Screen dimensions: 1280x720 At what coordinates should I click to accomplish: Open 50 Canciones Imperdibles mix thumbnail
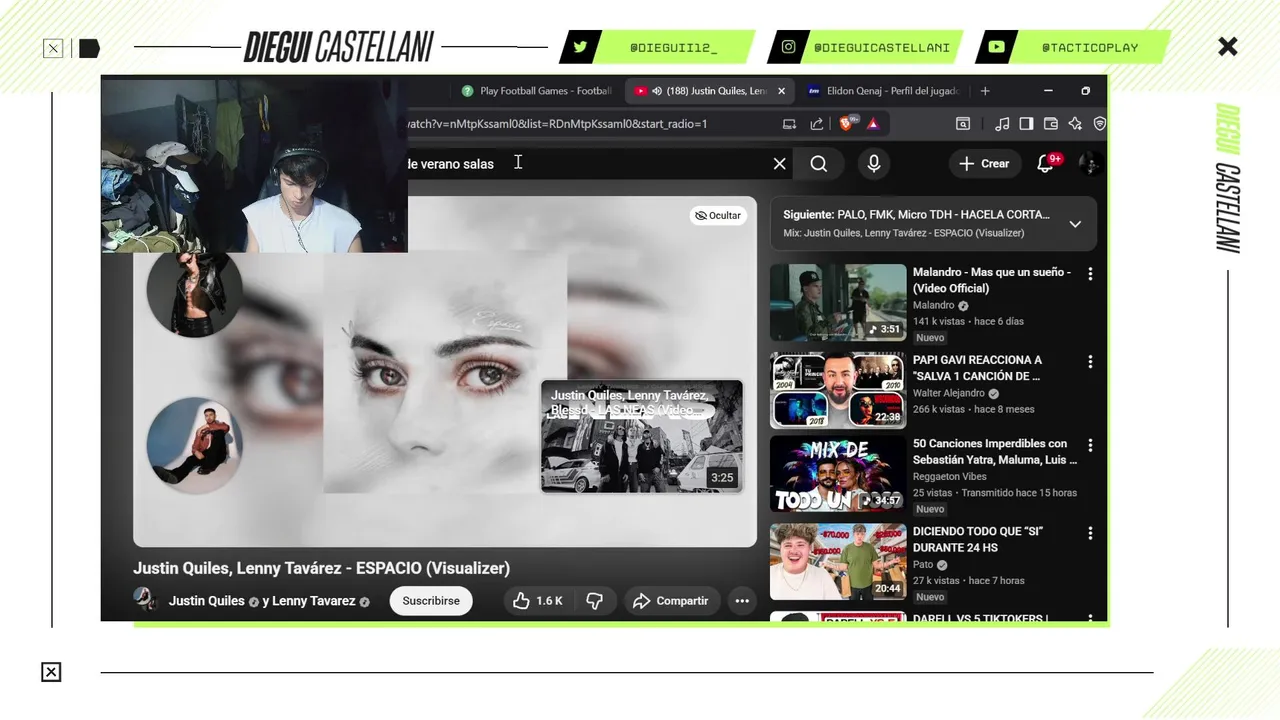(x=838, y=474)
